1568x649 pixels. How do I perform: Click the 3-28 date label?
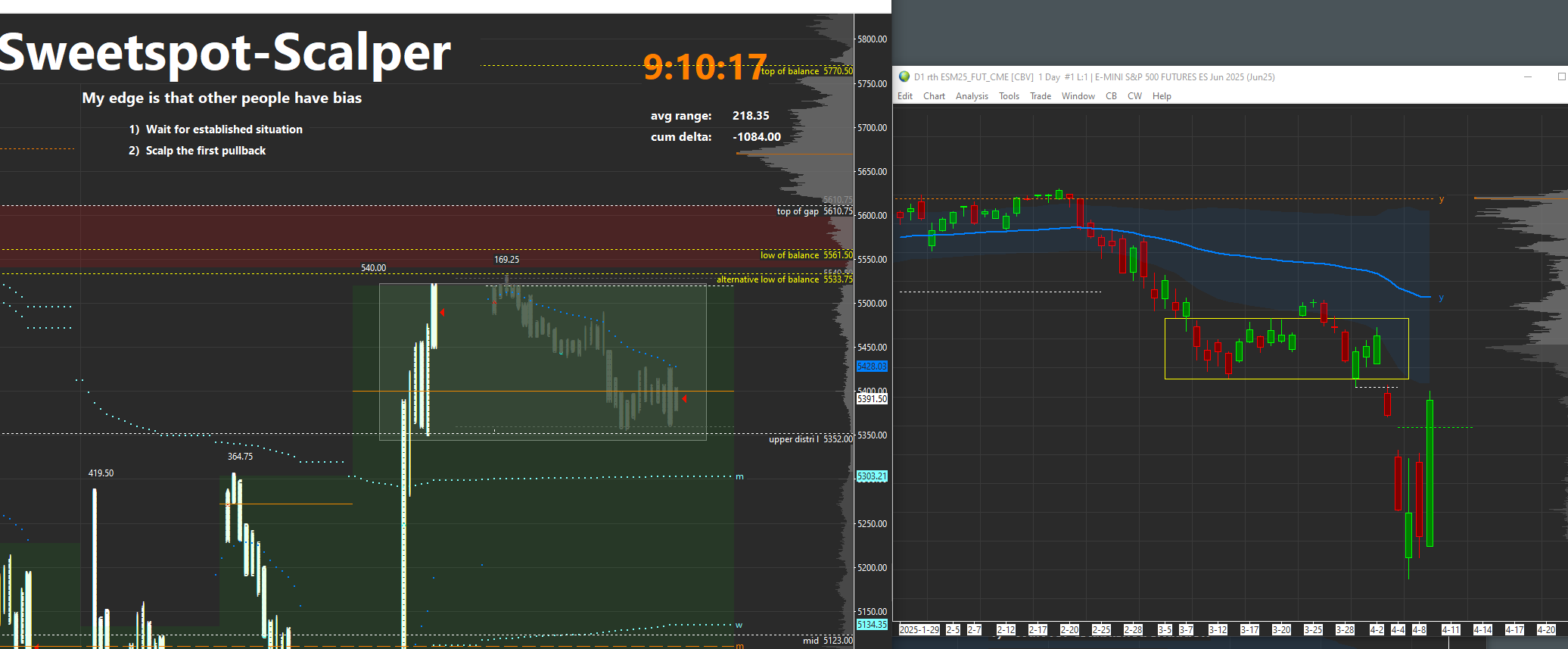click(1345, 630)
